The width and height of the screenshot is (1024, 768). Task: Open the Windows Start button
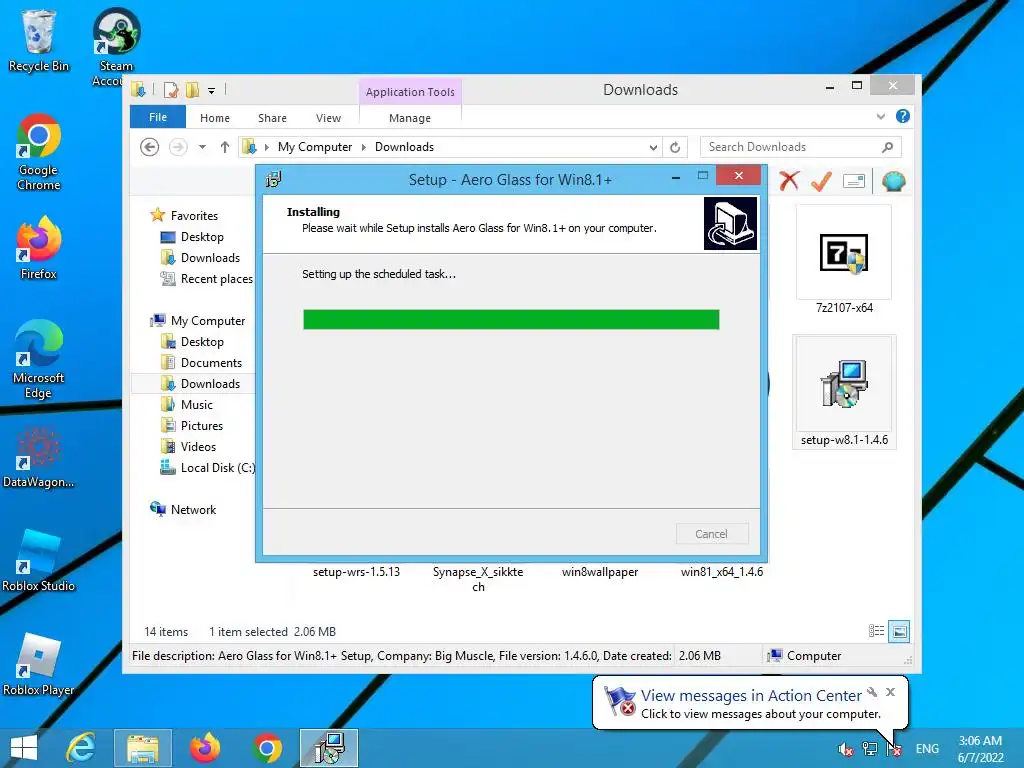coord(24,748)
